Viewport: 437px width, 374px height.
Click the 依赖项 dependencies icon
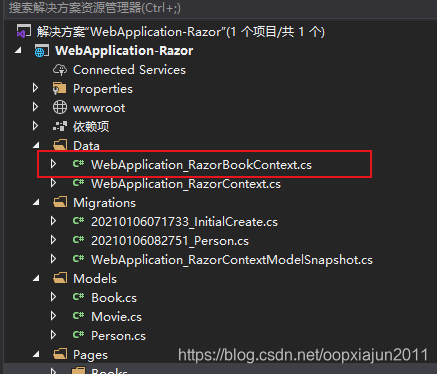coord(60,126)
